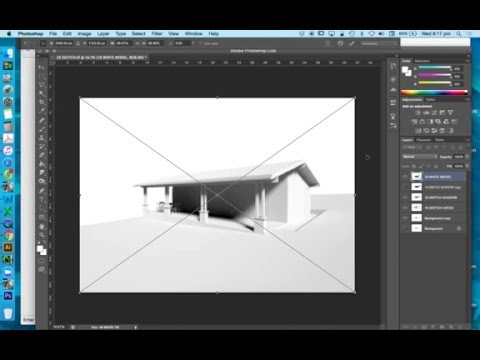Add an Exposure adjustment layer

coord(442,113)
